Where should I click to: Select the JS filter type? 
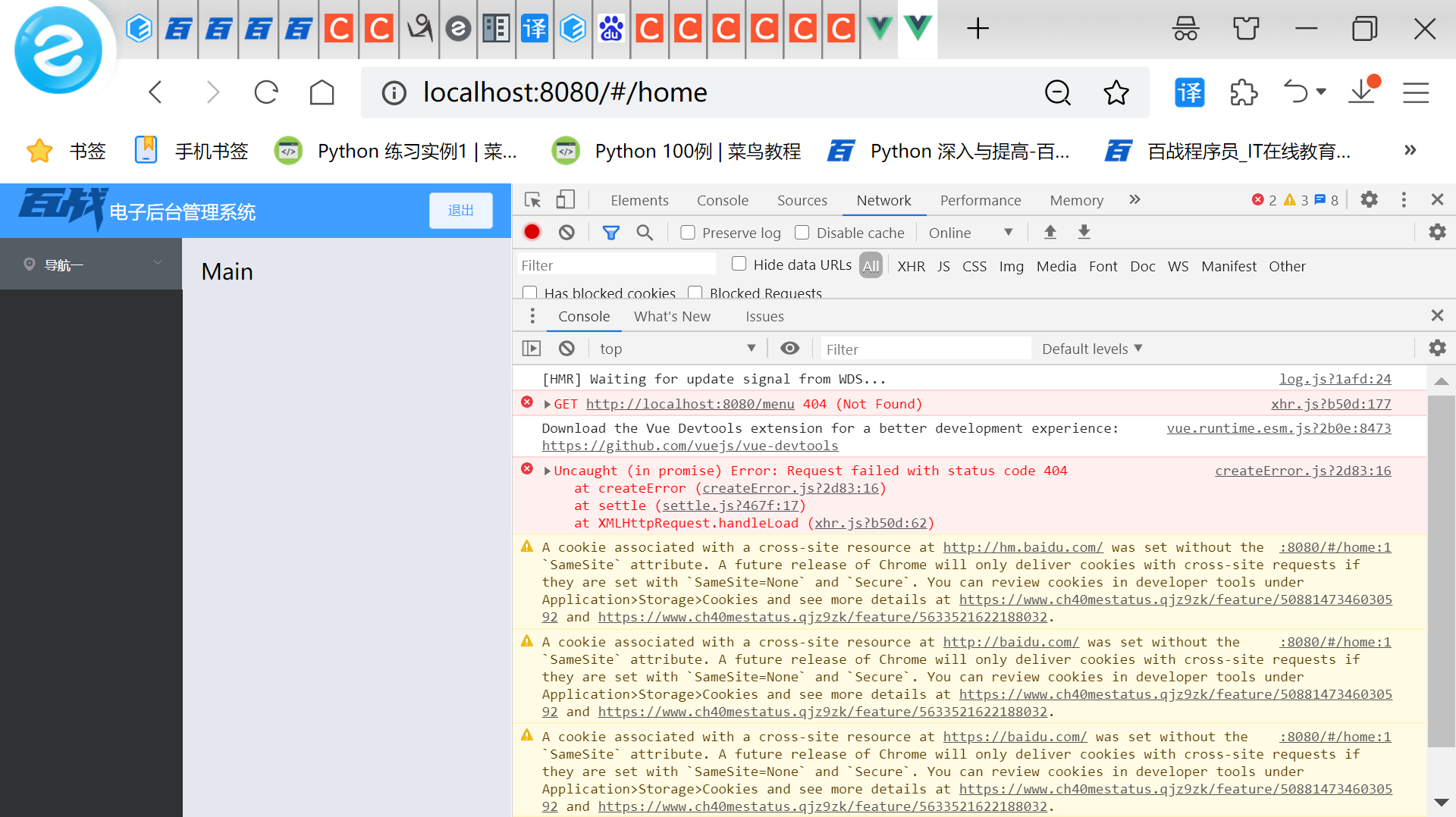pos(943,266)
